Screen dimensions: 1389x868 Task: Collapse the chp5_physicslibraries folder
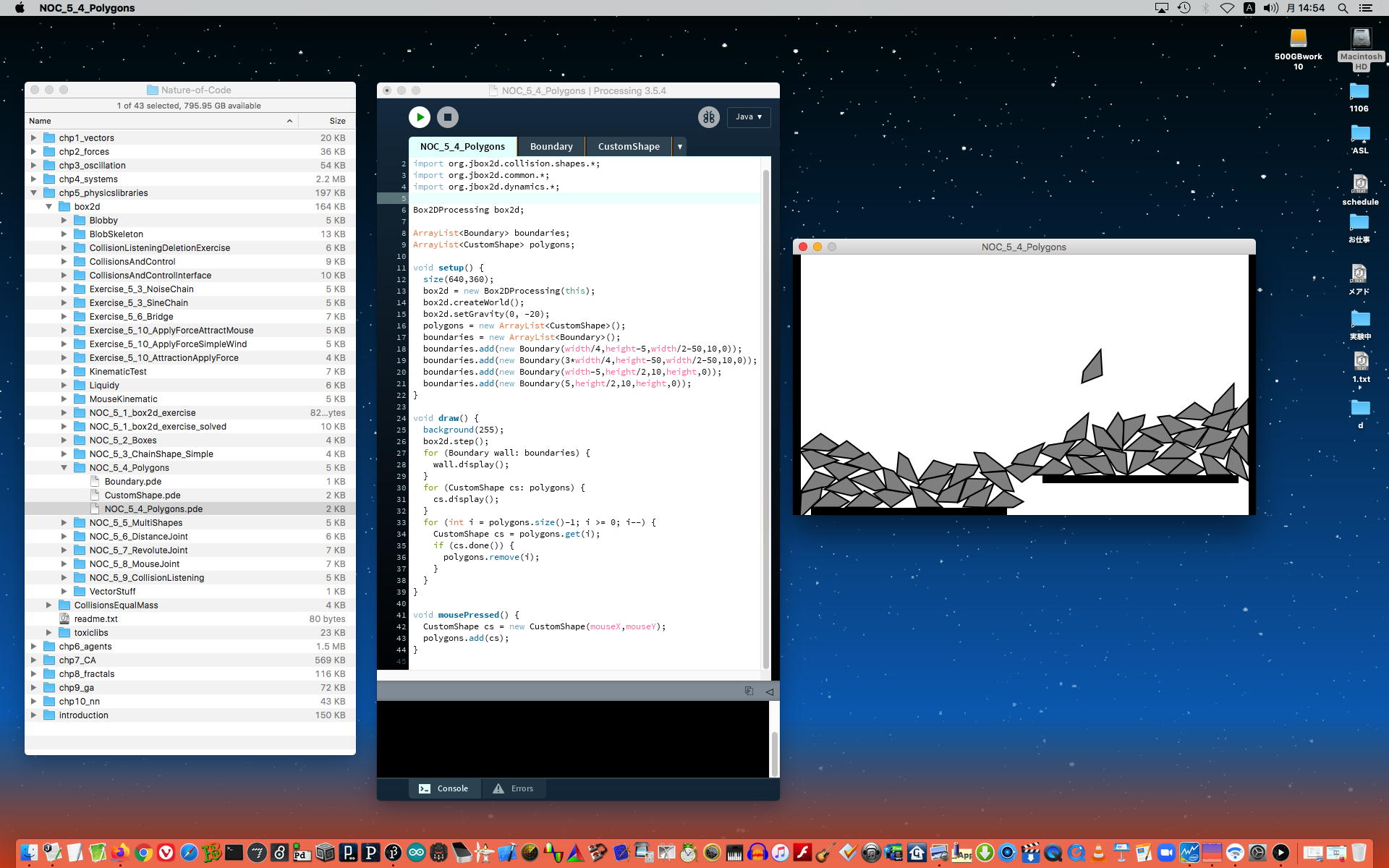click(x=33, y=193)
